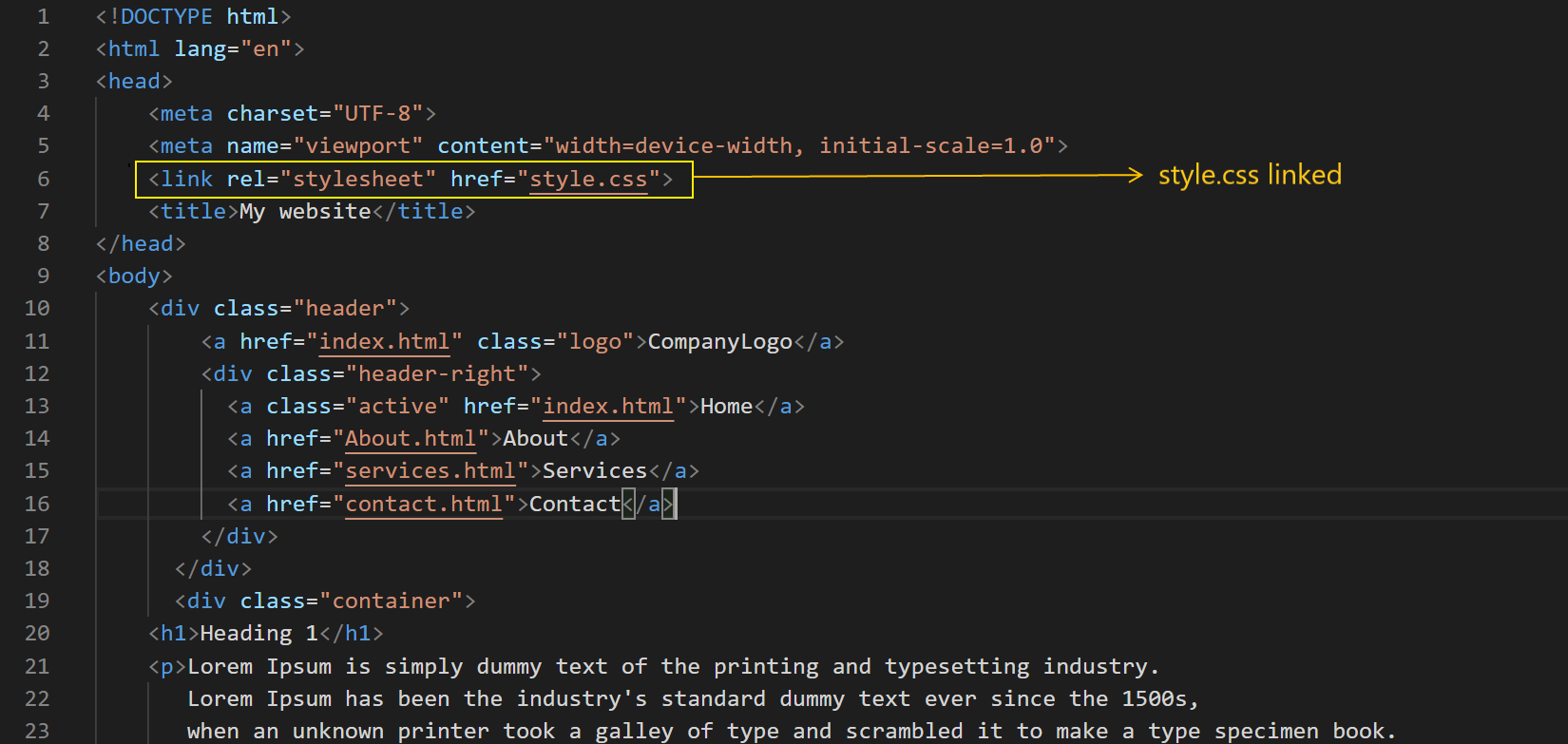Click the Home anchor text

(x=727, y=406)
